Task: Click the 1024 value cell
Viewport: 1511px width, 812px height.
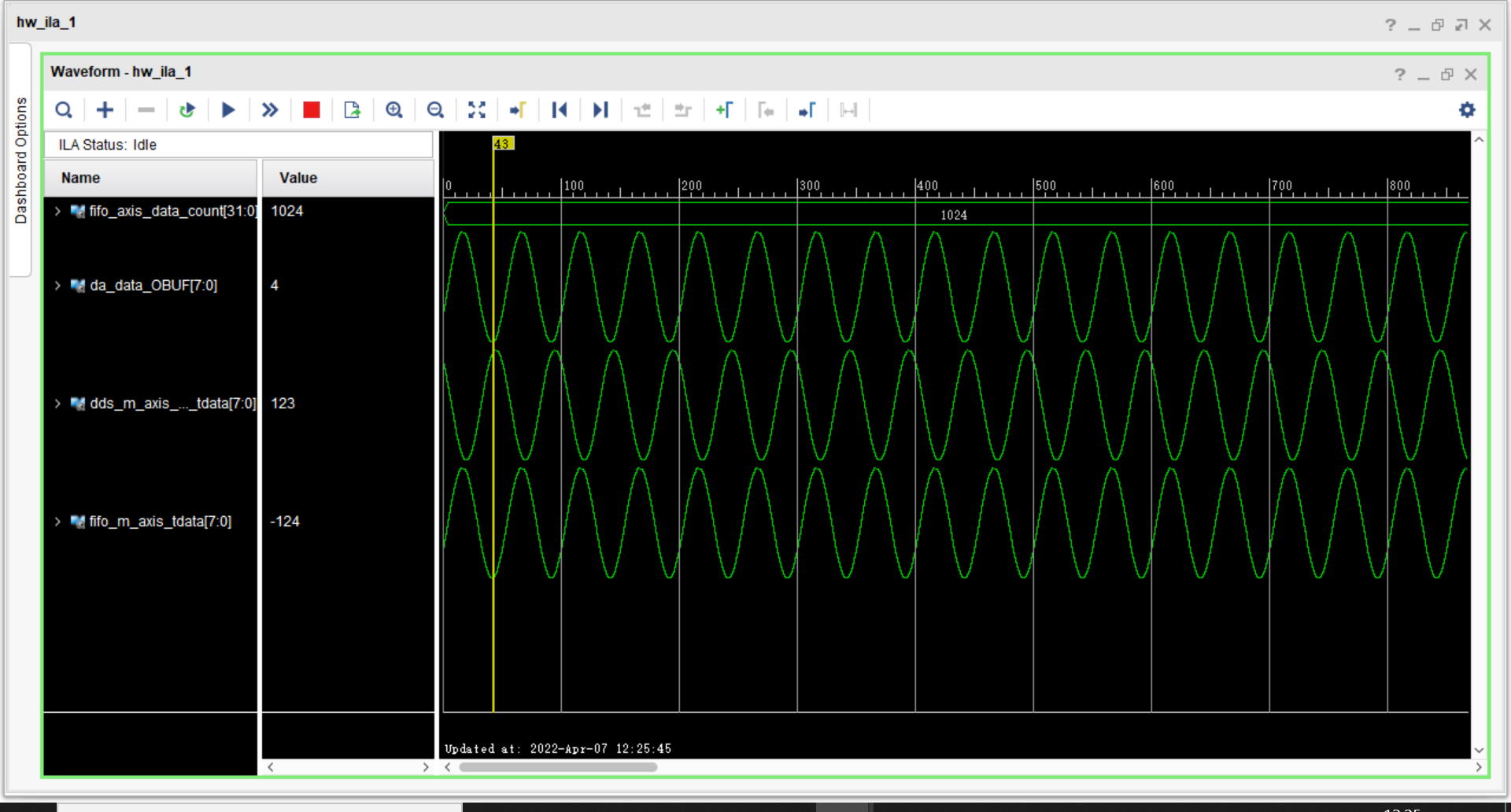Action: pyautogui.click(x=287, y=211)
